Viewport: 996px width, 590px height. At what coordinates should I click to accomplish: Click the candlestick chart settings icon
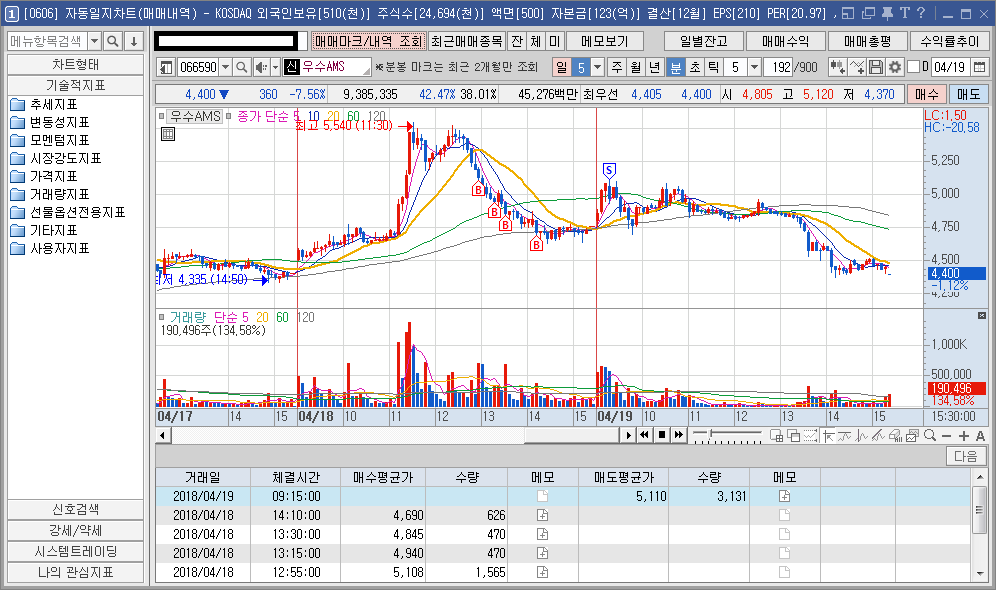pos(837,67)
